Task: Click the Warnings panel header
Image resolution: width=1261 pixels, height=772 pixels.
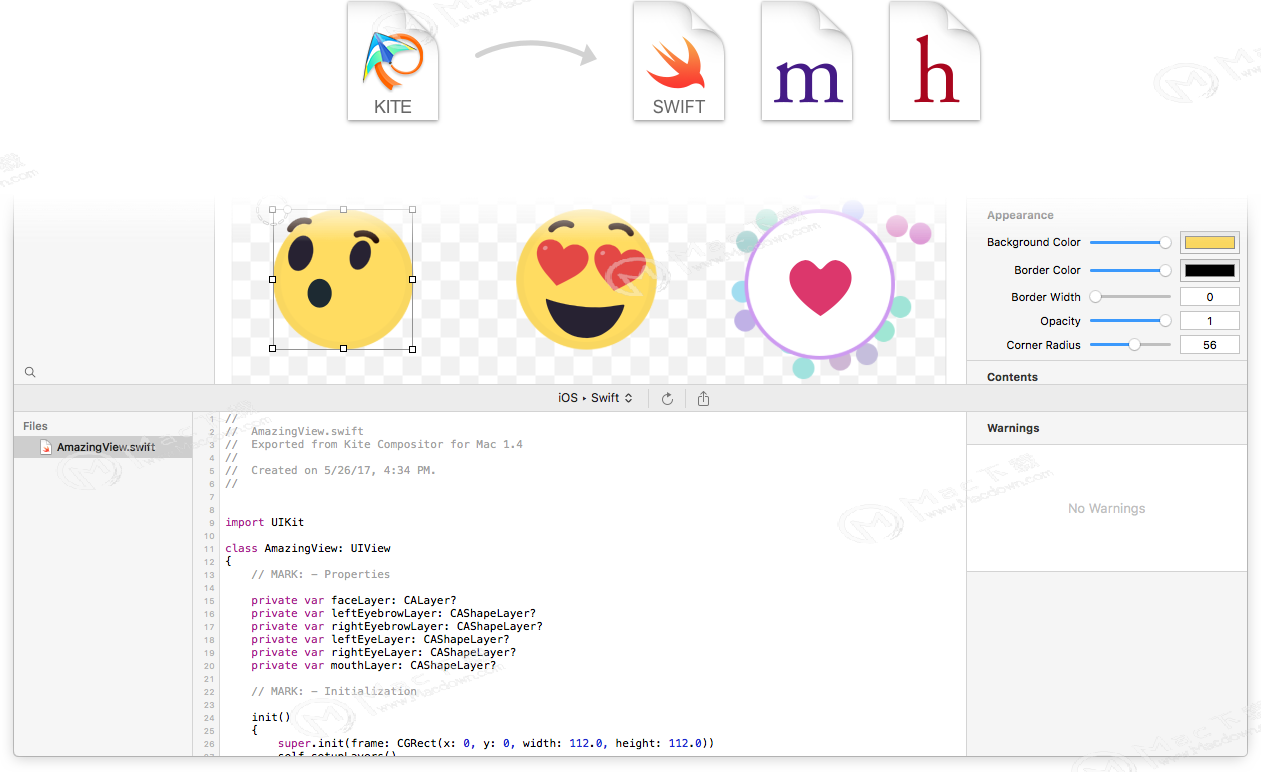Action: (1013, 428)
